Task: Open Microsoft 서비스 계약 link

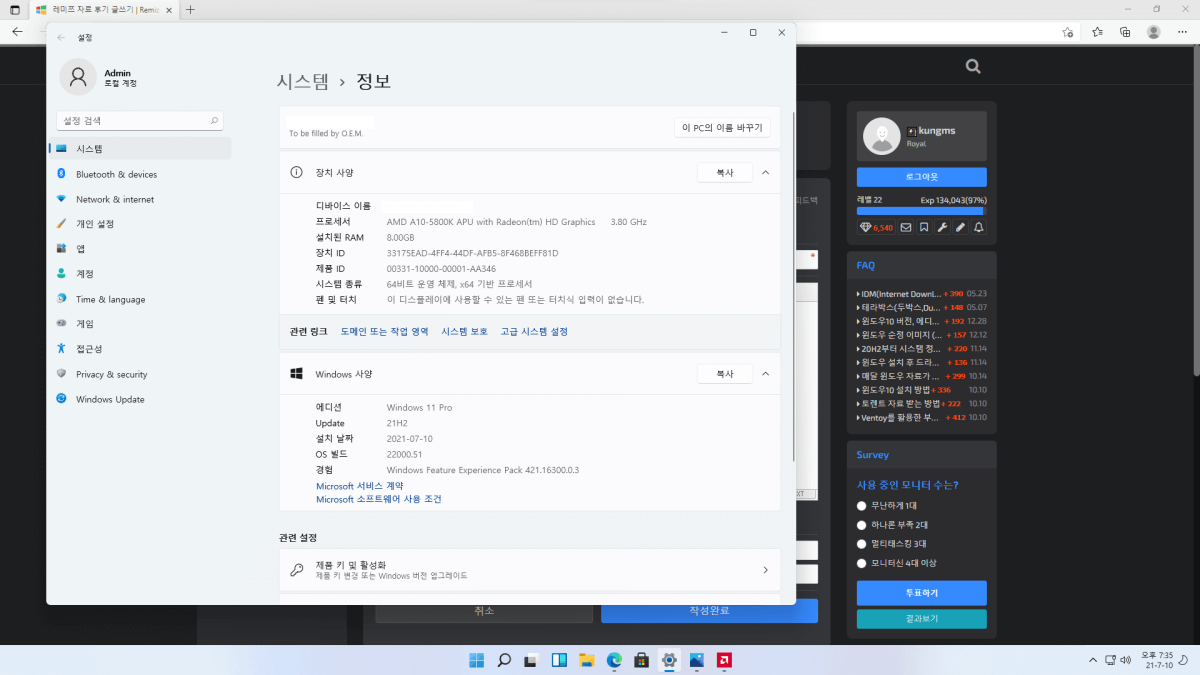Action: 360,486
